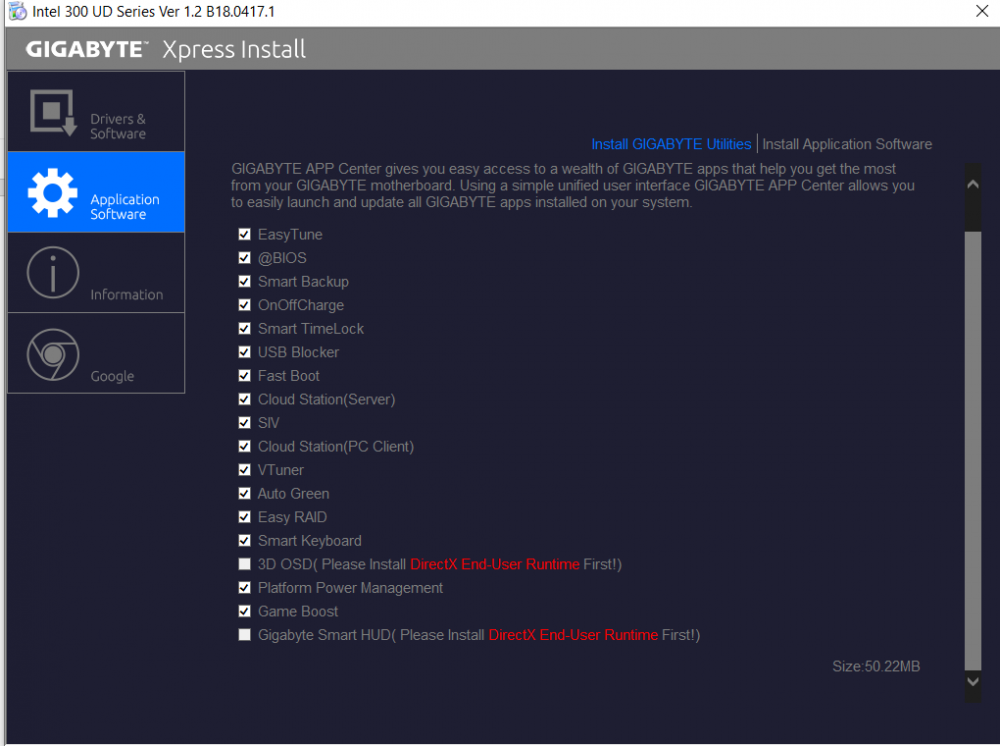Uncheck the Cloud Station(Server) checkbox
This screenshot has height=746, width=1000.
coord(244,399)
